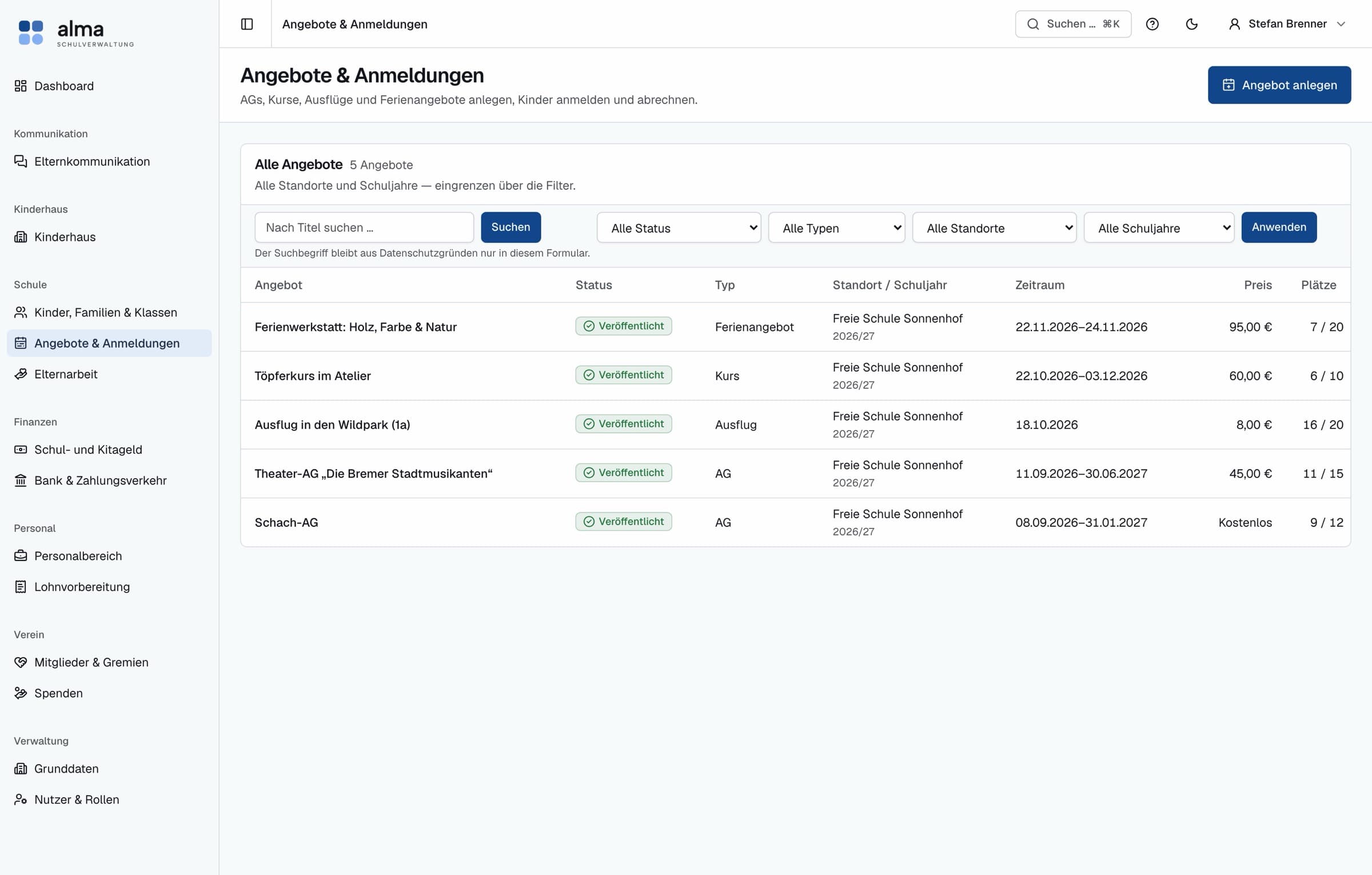Click the Elternkommunikation chat icon
This screenshot has height=875, width=1372.
point(21,161)
